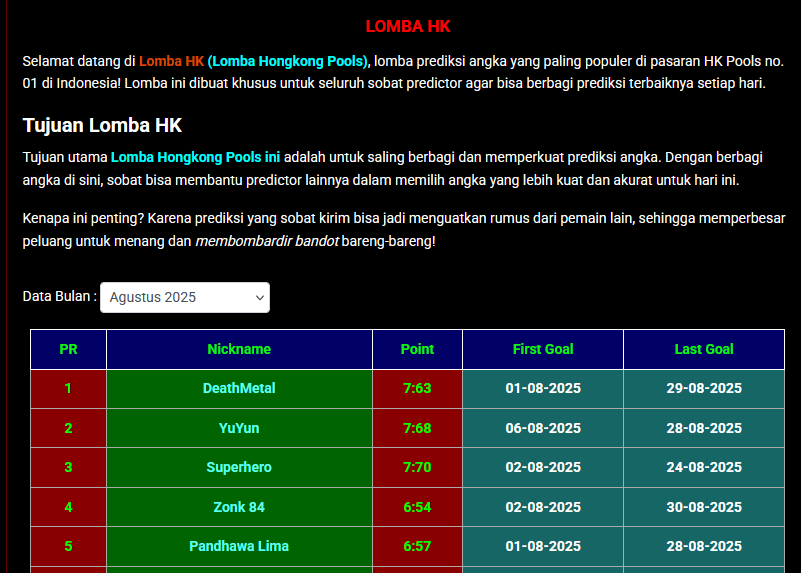Click point value 6:57
This screenshot has height=573, width=801.
[417, 546]
